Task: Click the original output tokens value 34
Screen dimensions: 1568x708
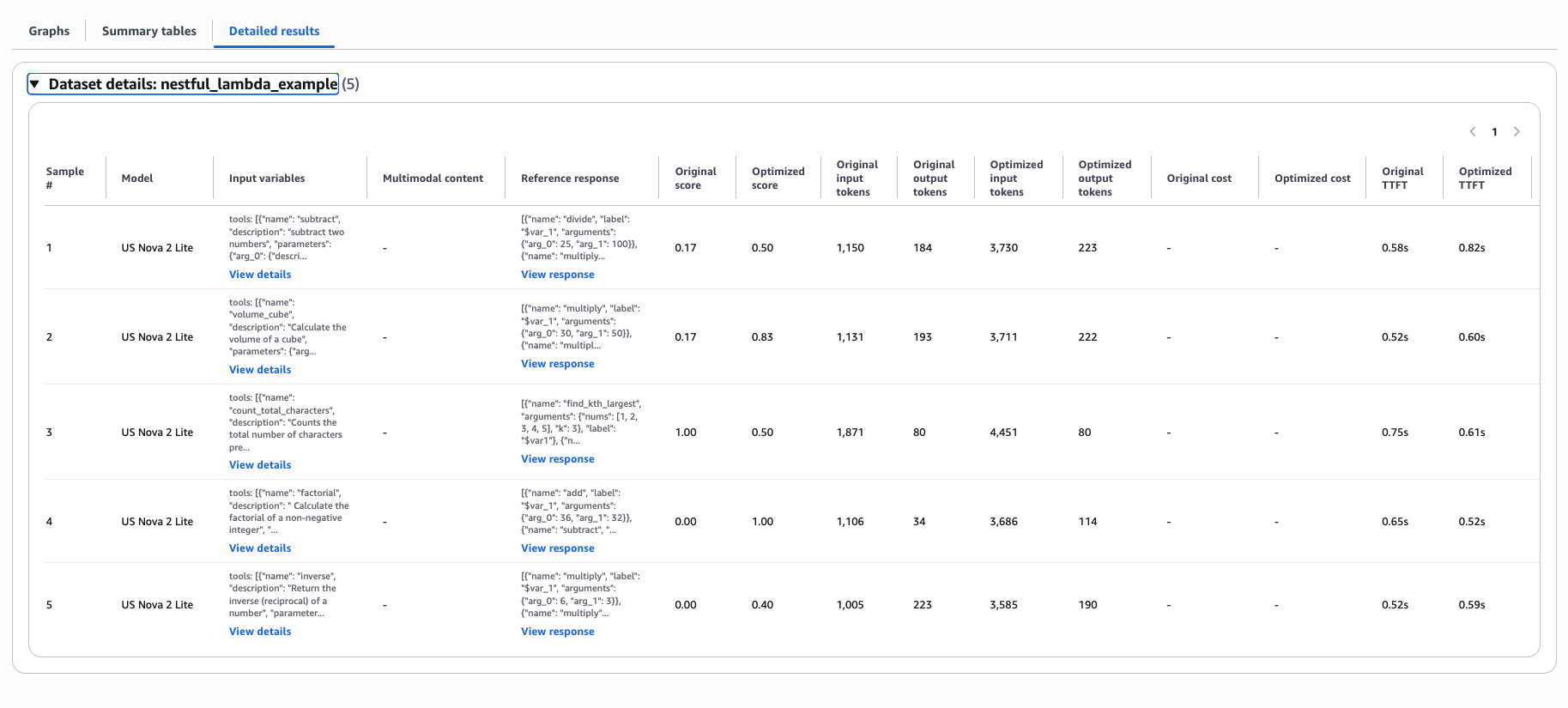Action: tap(919, 522)
